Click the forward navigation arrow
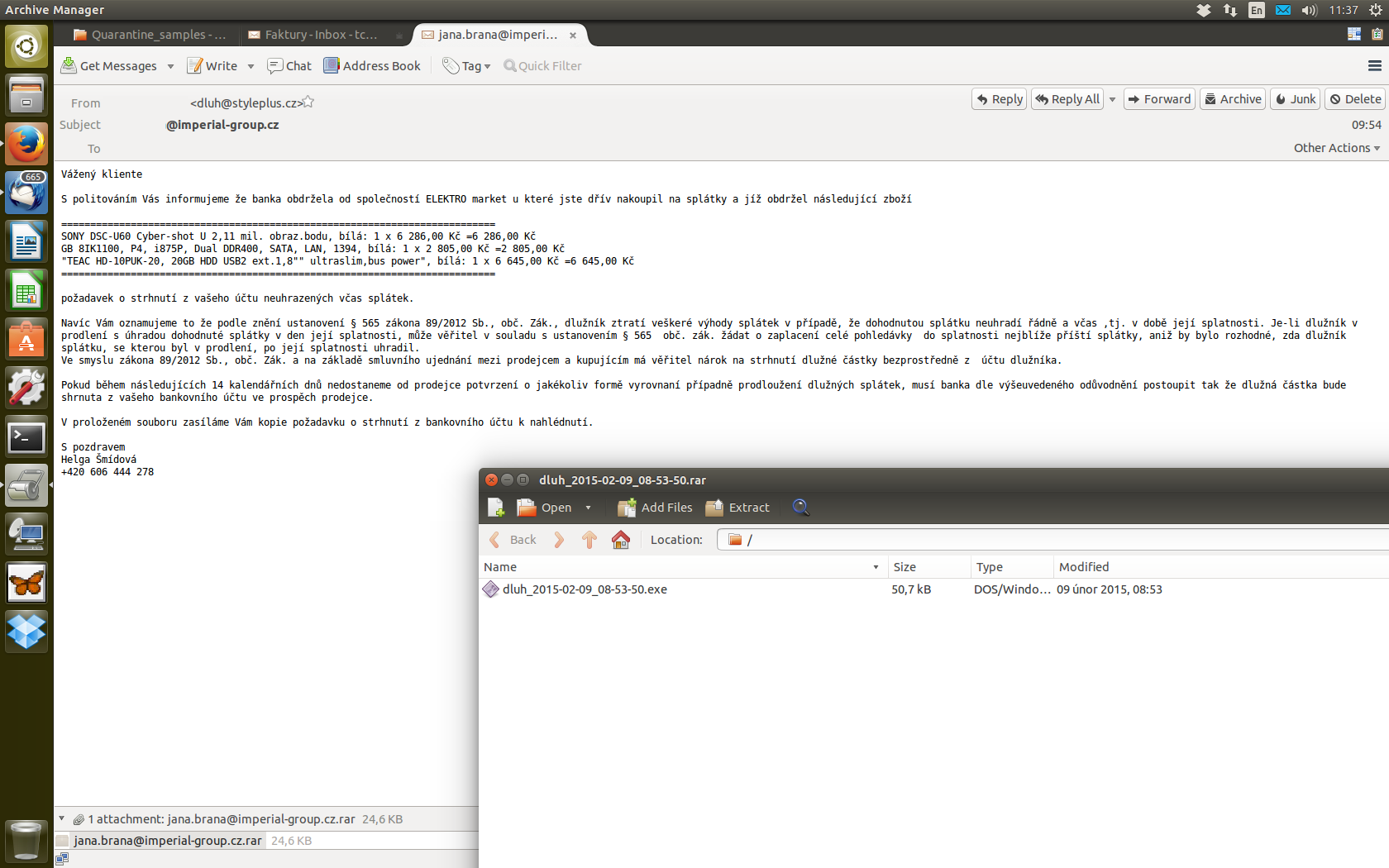 coord(559,540)
